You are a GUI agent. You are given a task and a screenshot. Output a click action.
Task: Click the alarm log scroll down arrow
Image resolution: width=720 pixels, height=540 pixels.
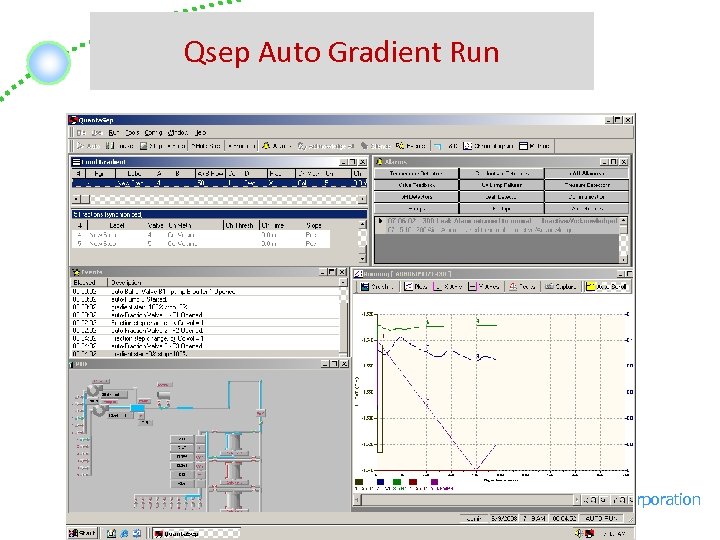tap(624, 259)
